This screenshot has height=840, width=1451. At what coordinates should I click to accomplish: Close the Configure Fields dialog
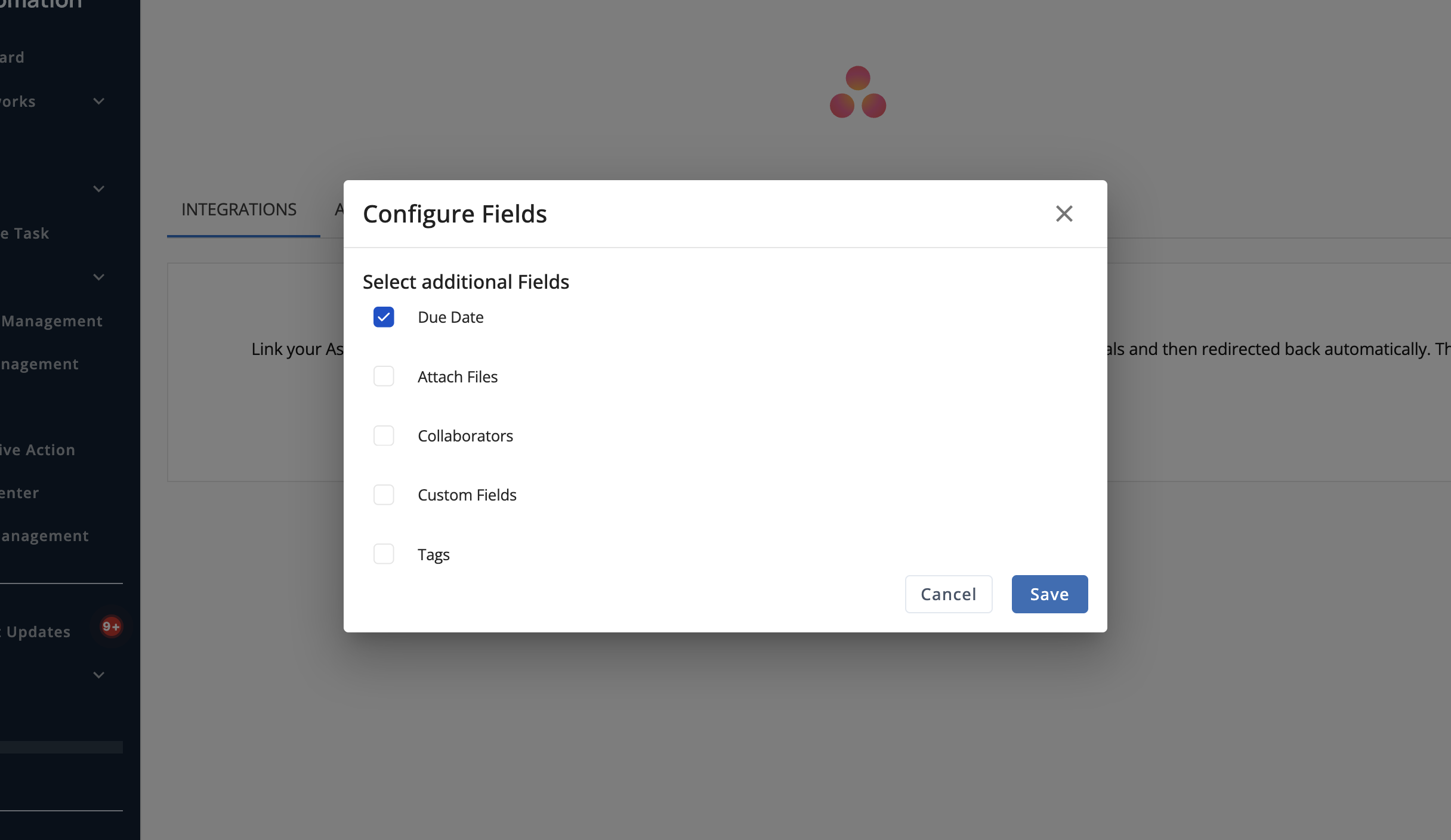pos(1064,214)
